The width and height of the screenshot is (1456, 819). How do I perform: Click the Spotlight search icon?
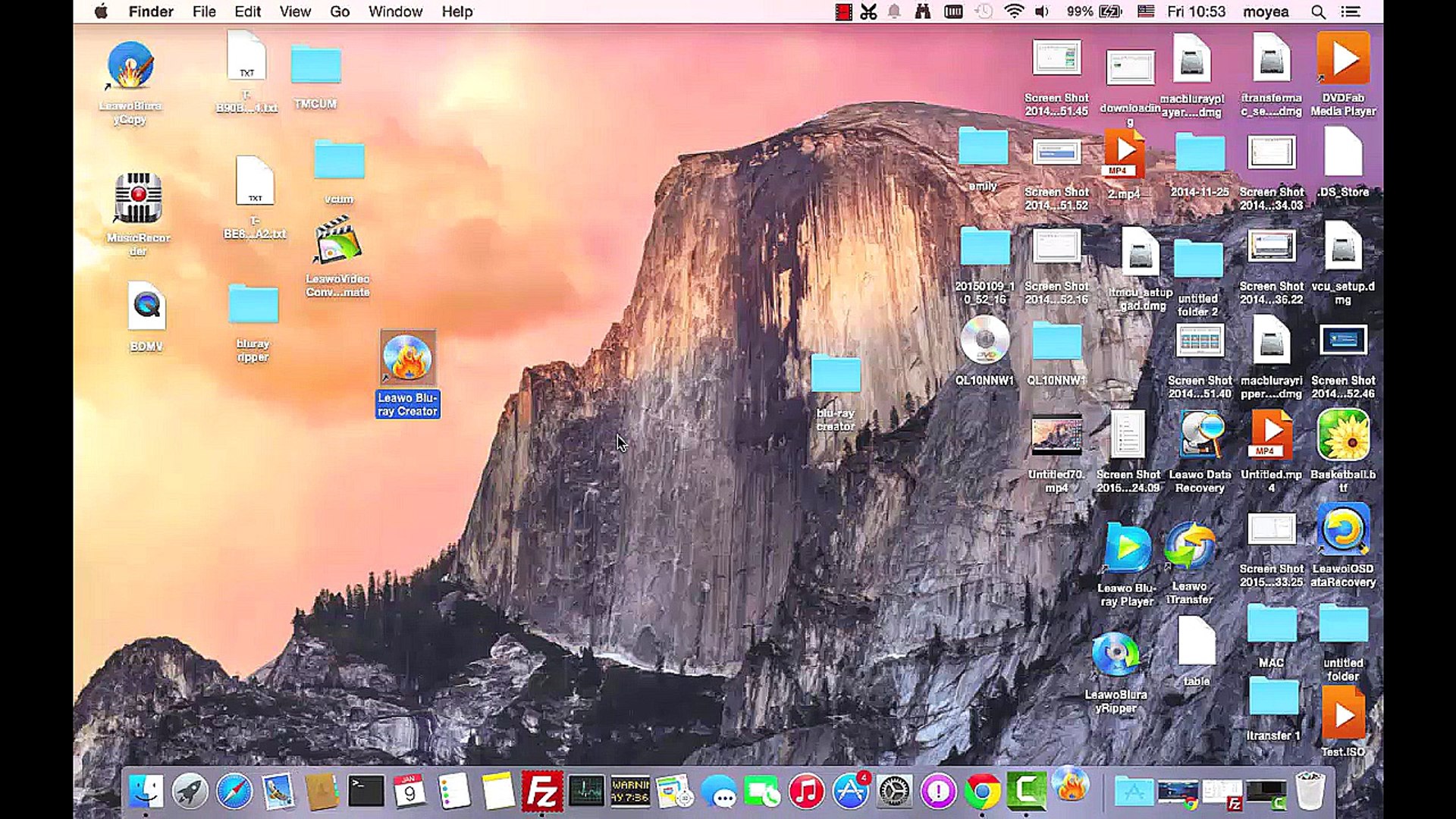point(1318,11)
